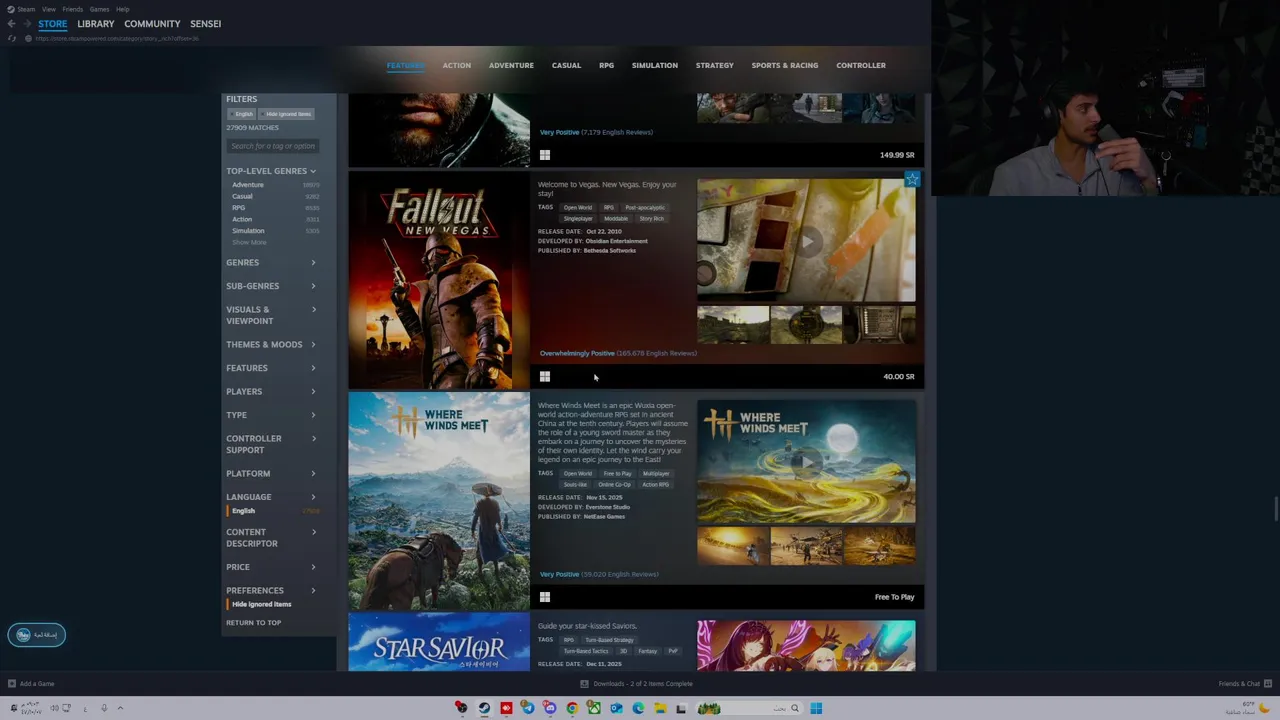Open the Star Savior game capsule

(439, 643)
